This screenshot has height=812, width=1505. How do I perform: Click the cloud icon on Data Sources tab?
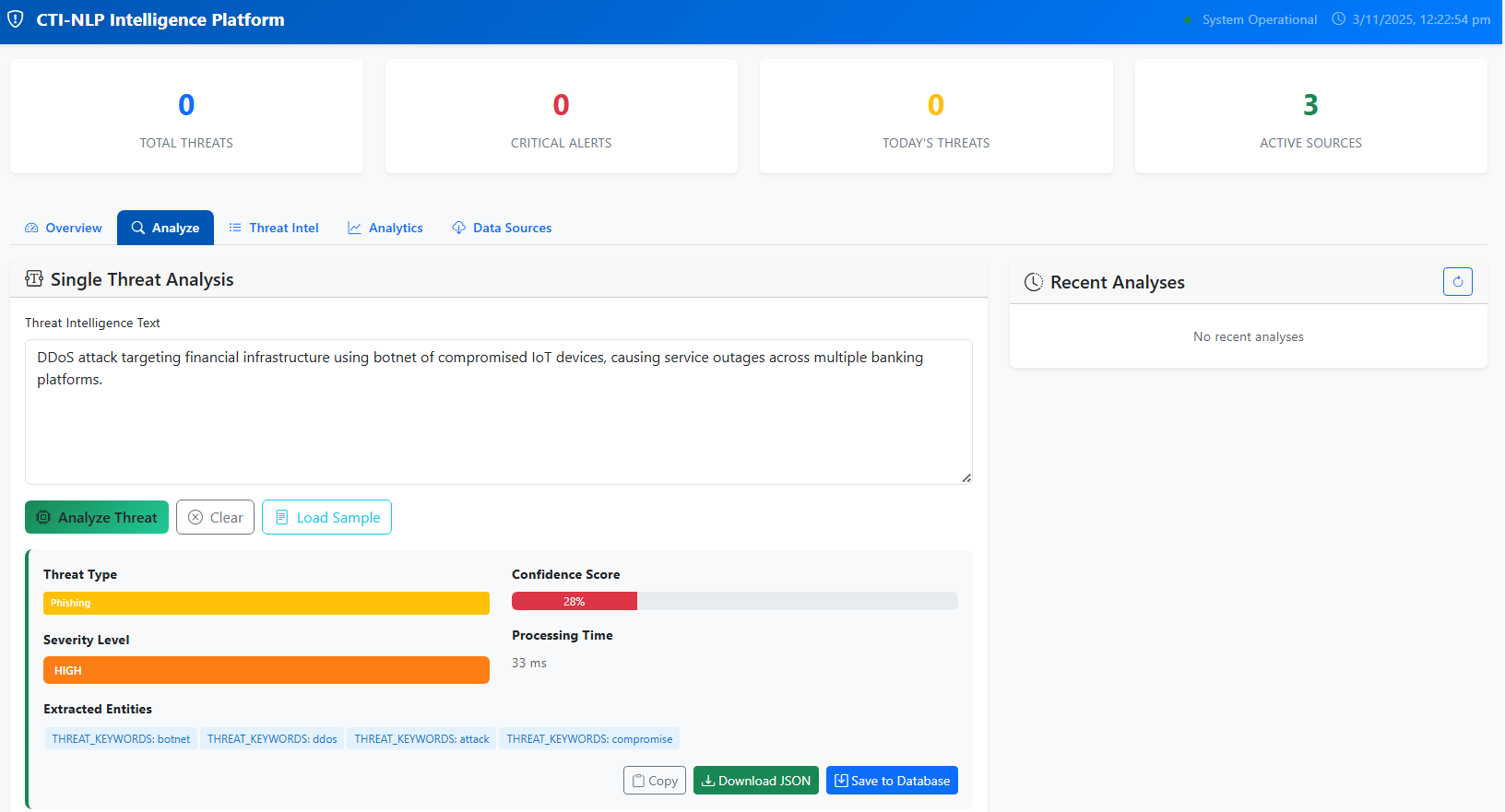[459, 228]
